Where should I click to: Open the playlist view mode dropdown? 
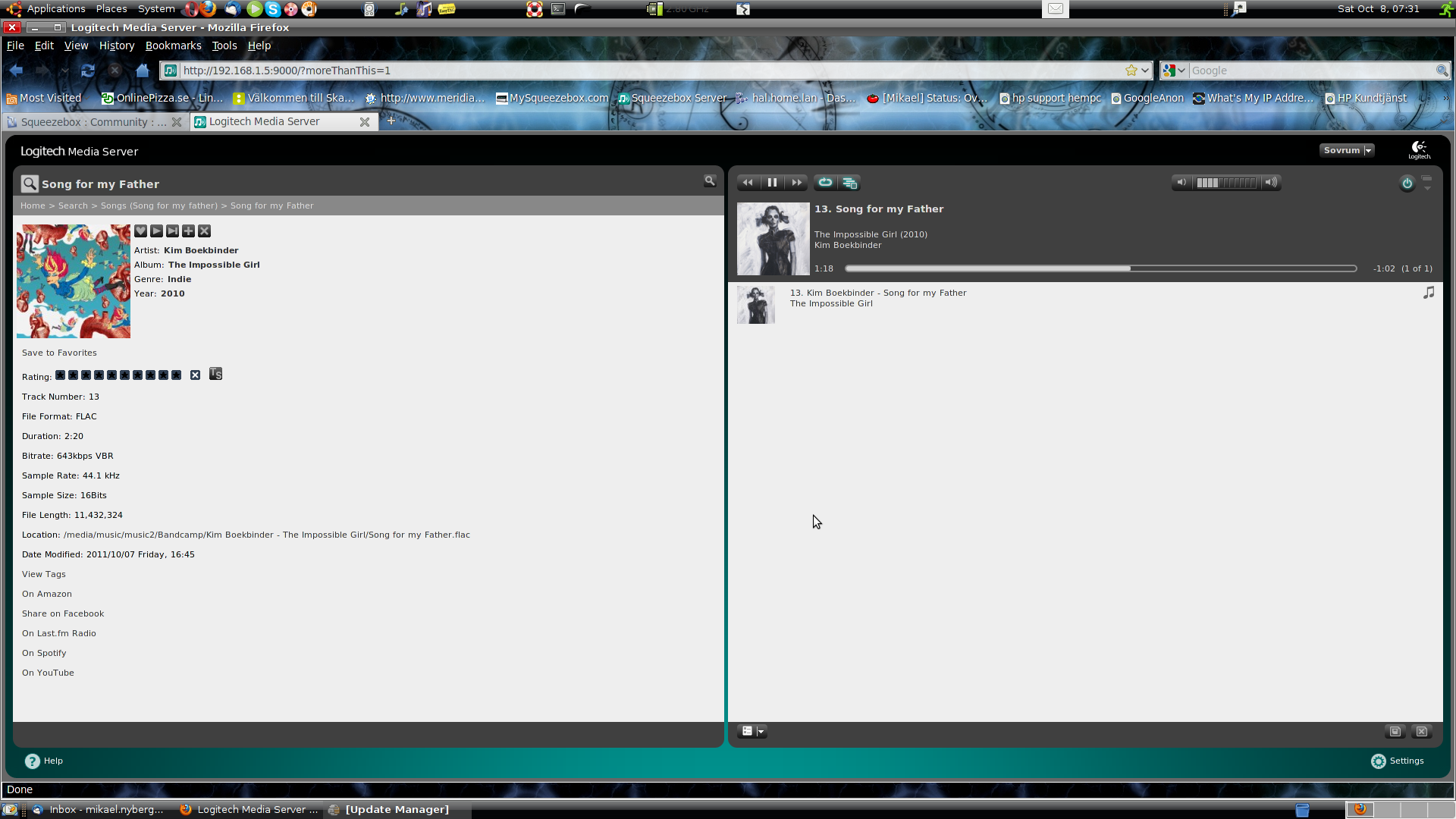click(x=752, y=732)
